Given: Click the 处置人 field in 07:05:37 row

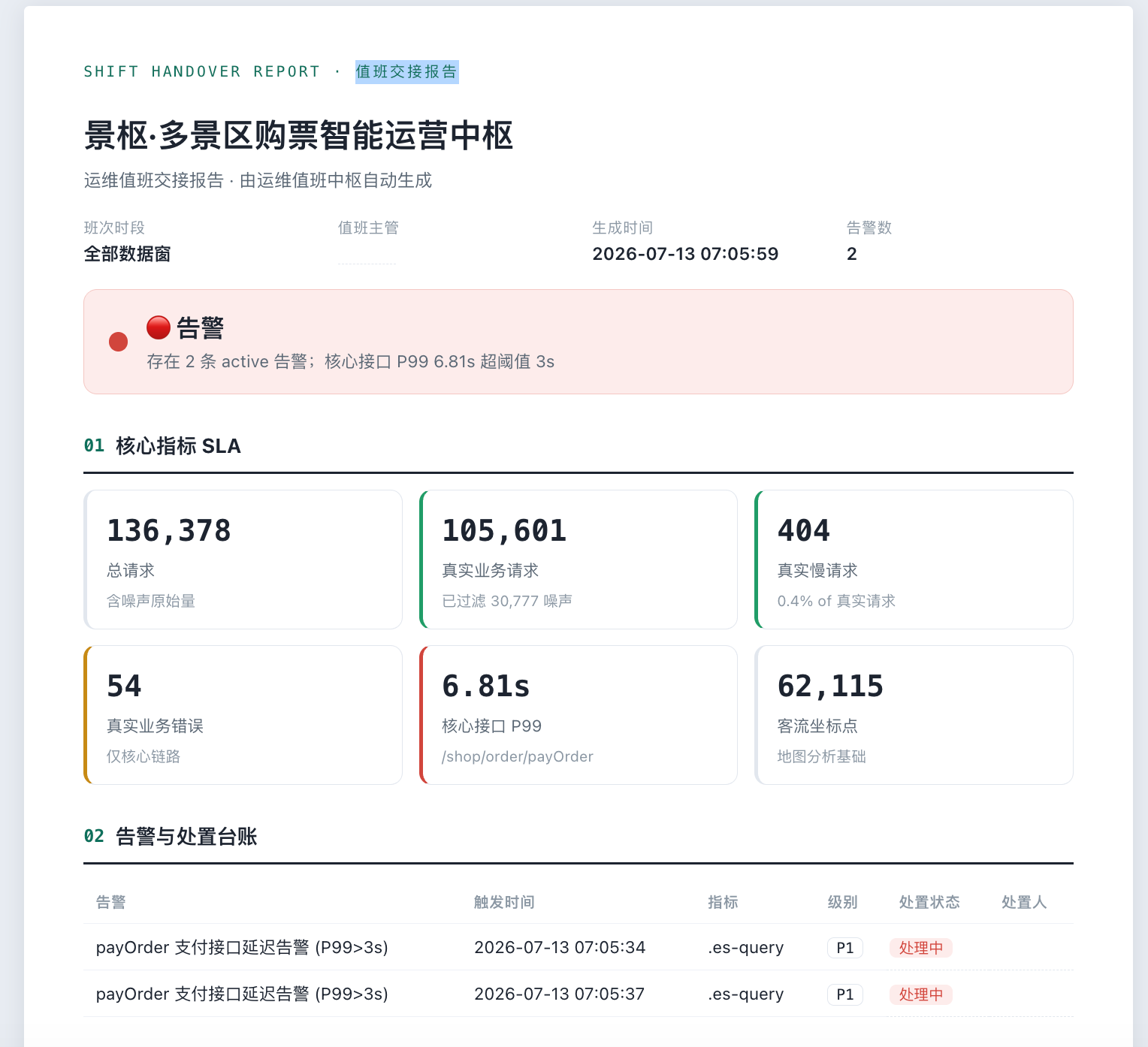Looking at the screenshot, I should [x=1031, y=994].
